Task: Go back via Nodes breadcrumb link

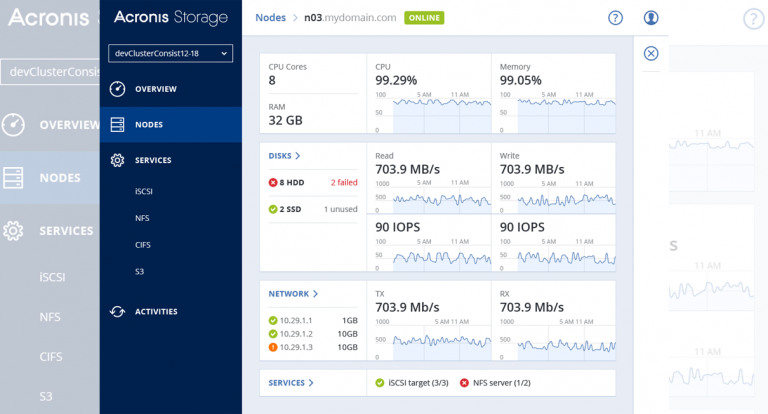Action: (270, 18)
